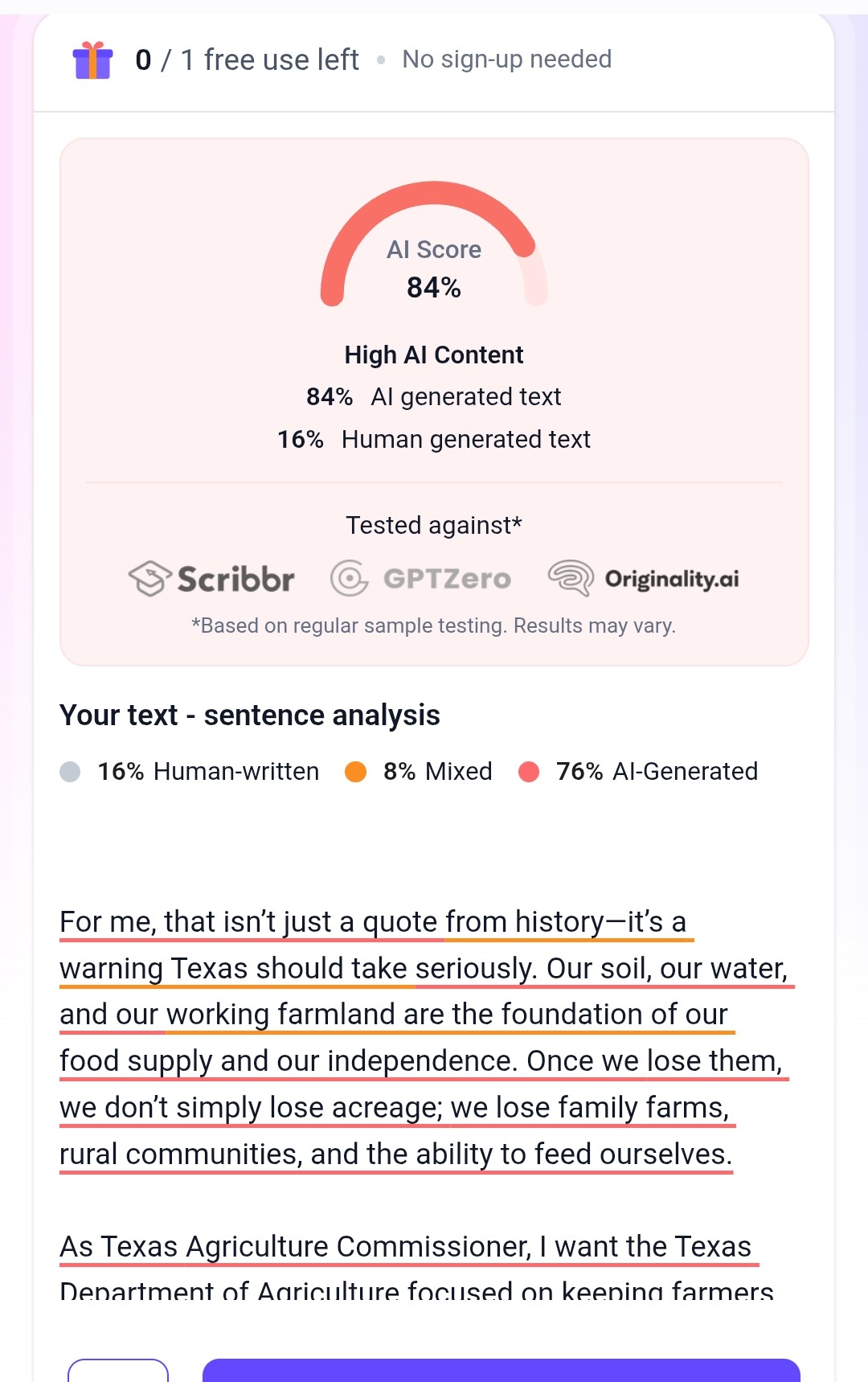Click '84% AI generated text' line
868x1382 pixels.
[x=434, y=397]
